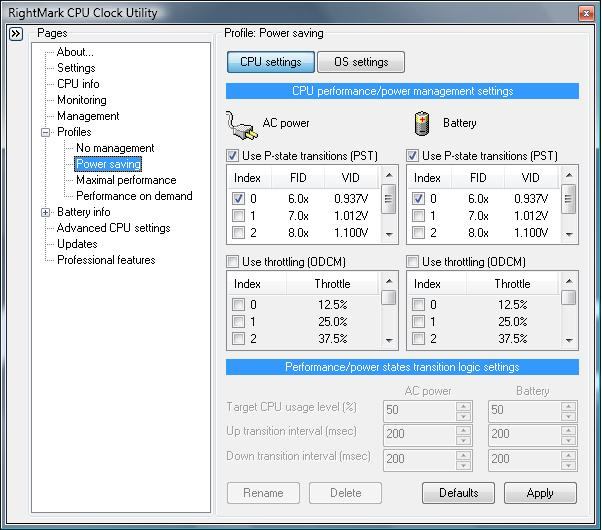Click the Delete button
This screenshot has width=602, height=530.
[x=346, y=493]
